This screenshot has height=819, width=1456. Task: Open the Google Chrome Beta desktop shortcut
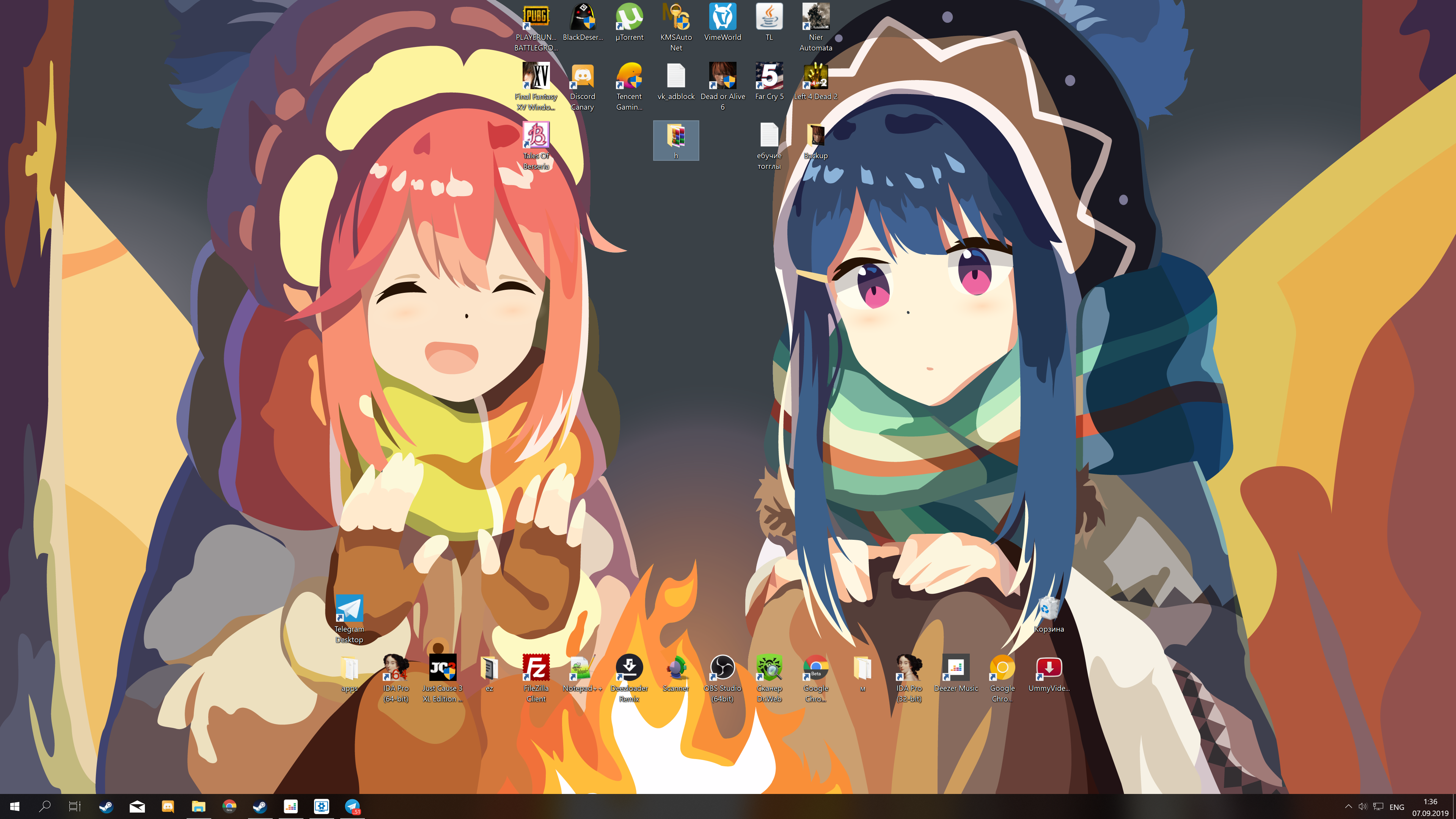tap(815, 678)
